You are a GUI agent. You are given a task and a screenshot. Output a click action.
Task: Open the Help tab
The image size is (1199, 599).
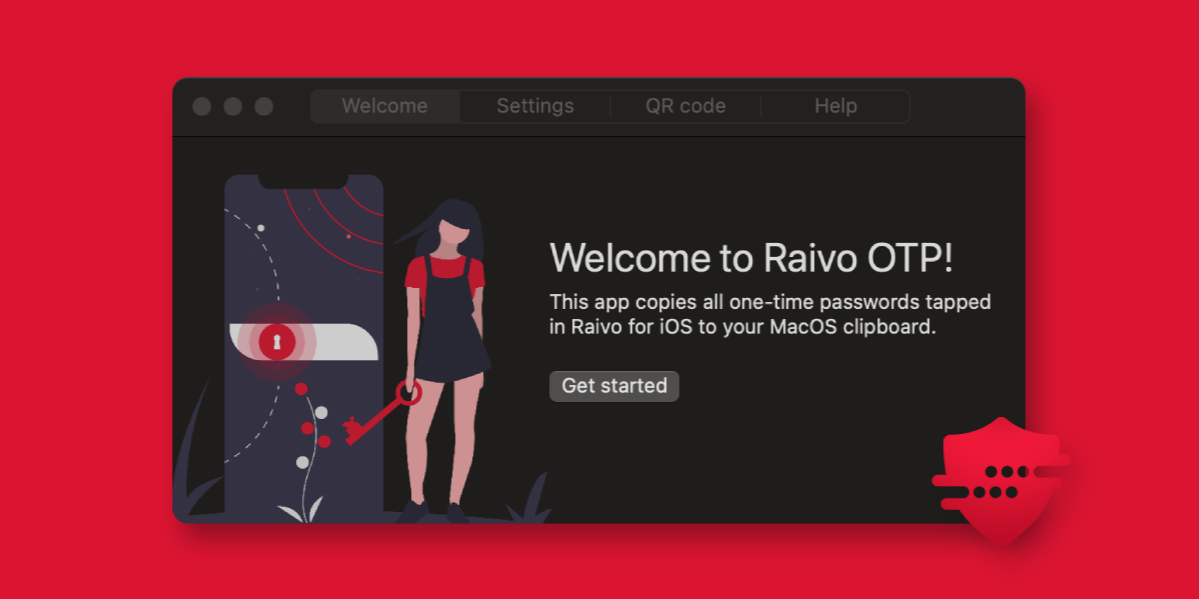tap(836, 105)
